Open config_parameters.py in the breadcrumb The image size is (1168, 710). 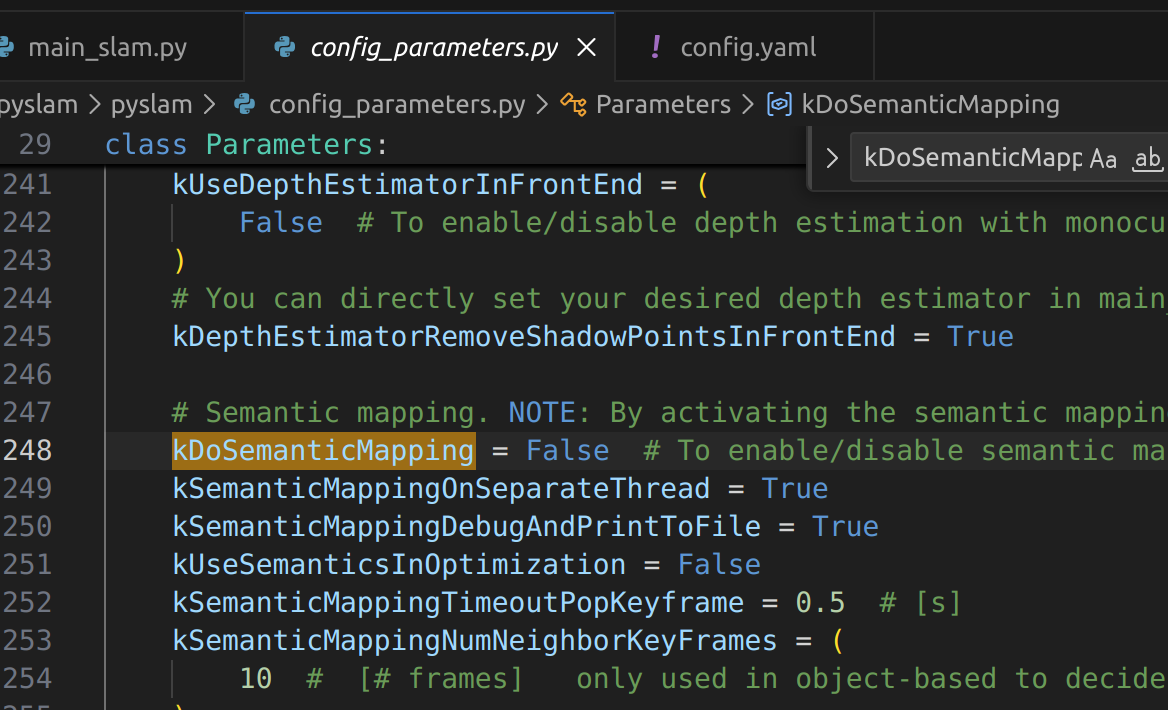[397, 104]
